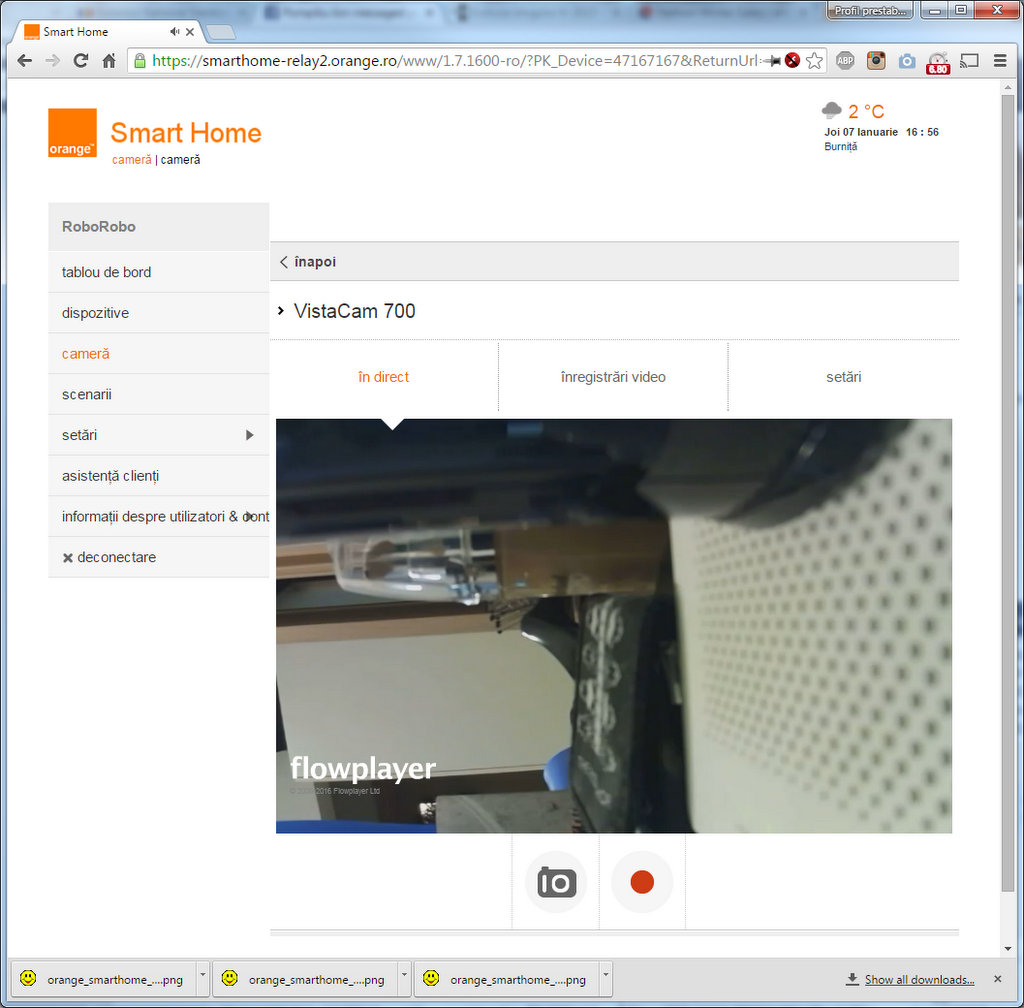Screen dimensions: 1024x1008
Task: Open asistență clienți in sidebar
Action: pyautogui.click(x=159, y=476)
